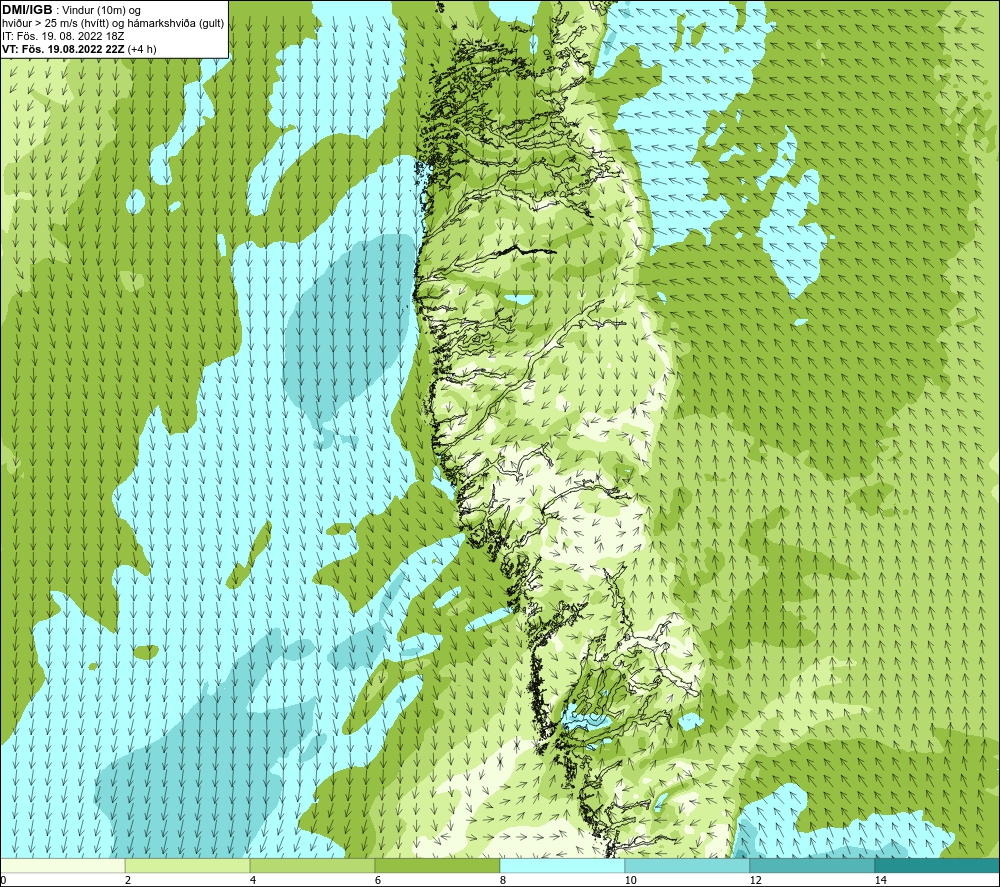
Task: Click the legend scale value '6'
Action: point(378,881)
